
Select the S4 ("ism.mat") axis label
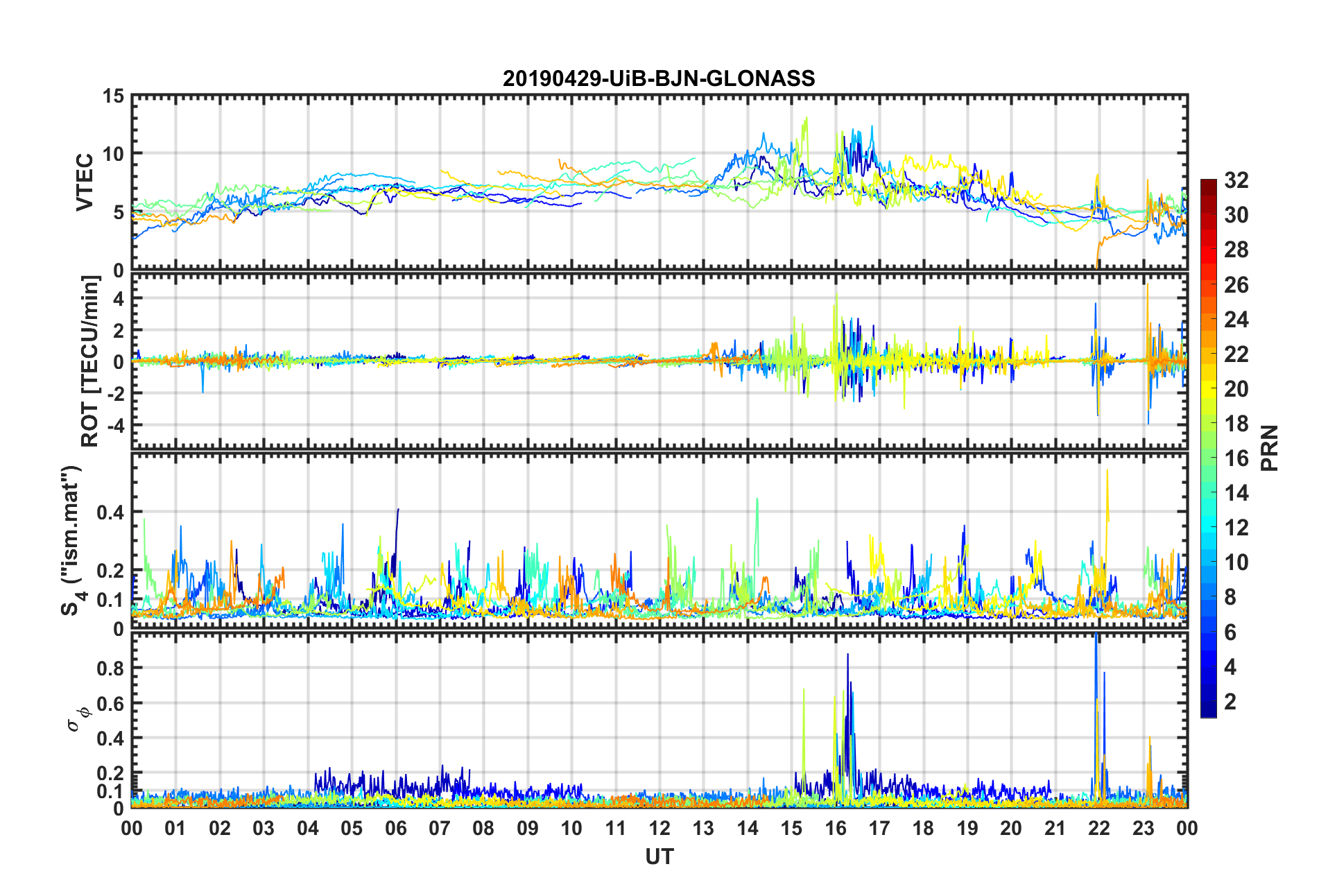pyautogui.click(x=71, y=540)
